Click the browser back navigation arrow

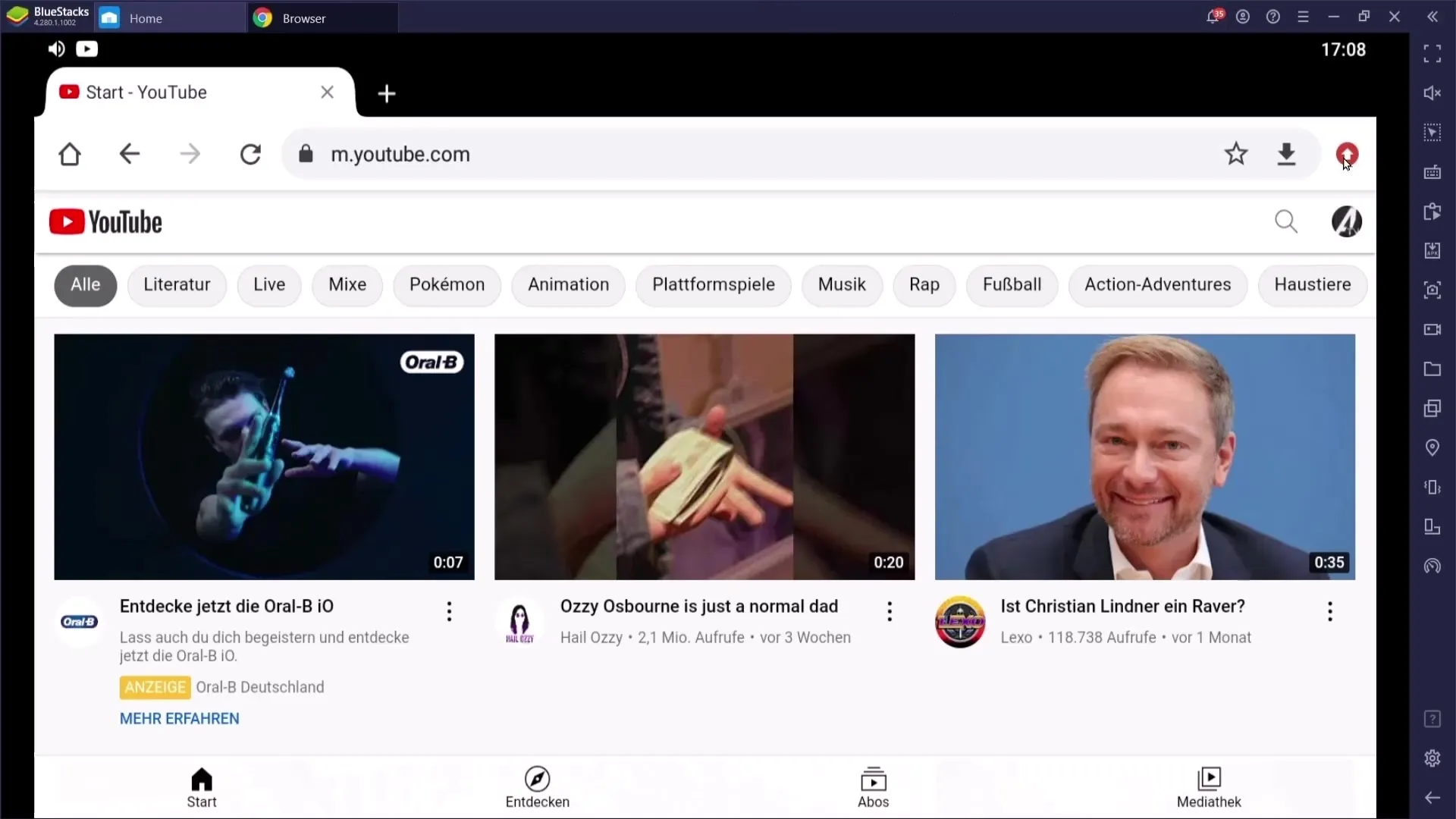click(x=130, y=155)
